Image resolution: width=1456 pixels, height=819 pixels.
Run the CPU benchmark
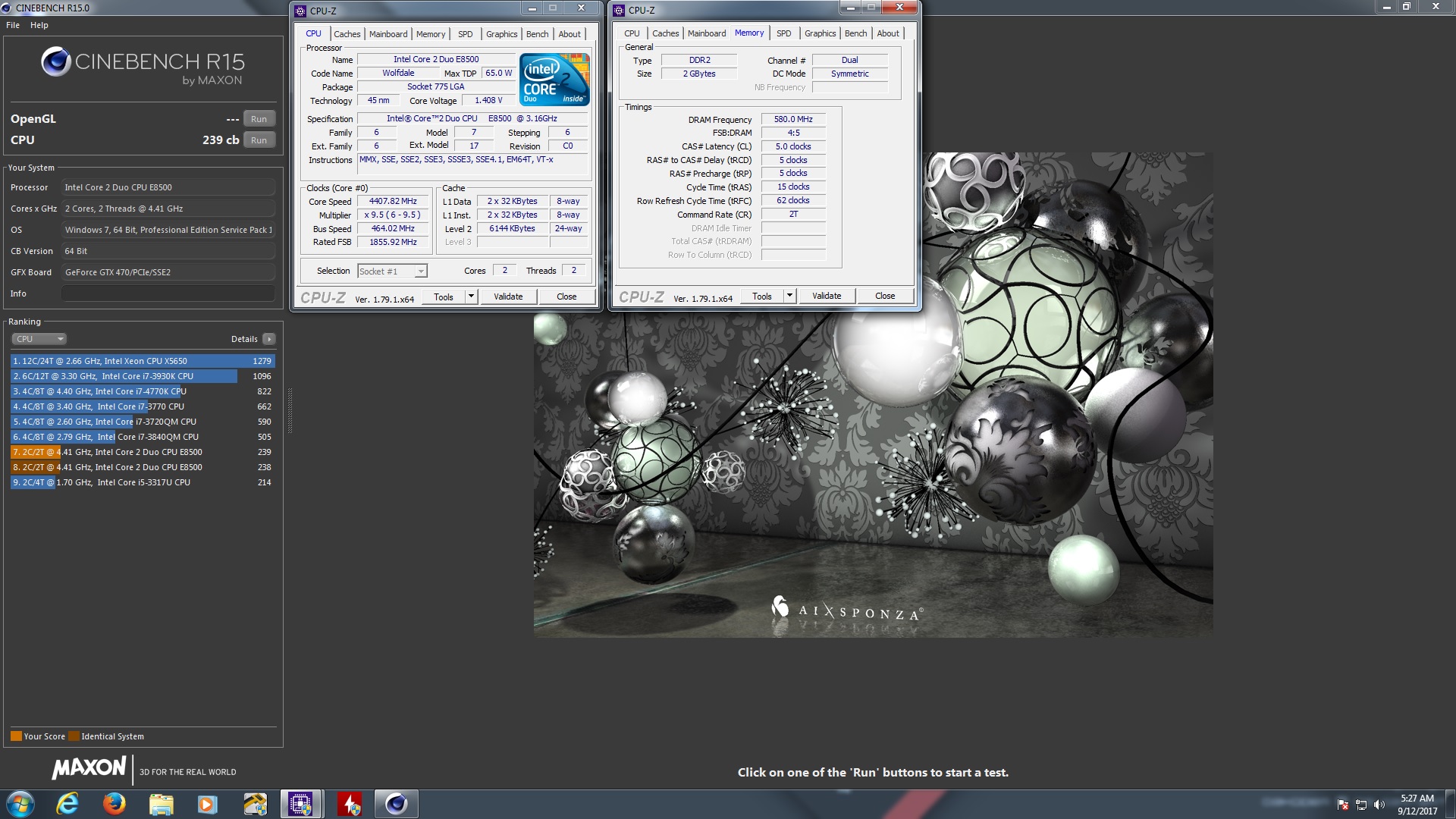click(x=259, y=140)
